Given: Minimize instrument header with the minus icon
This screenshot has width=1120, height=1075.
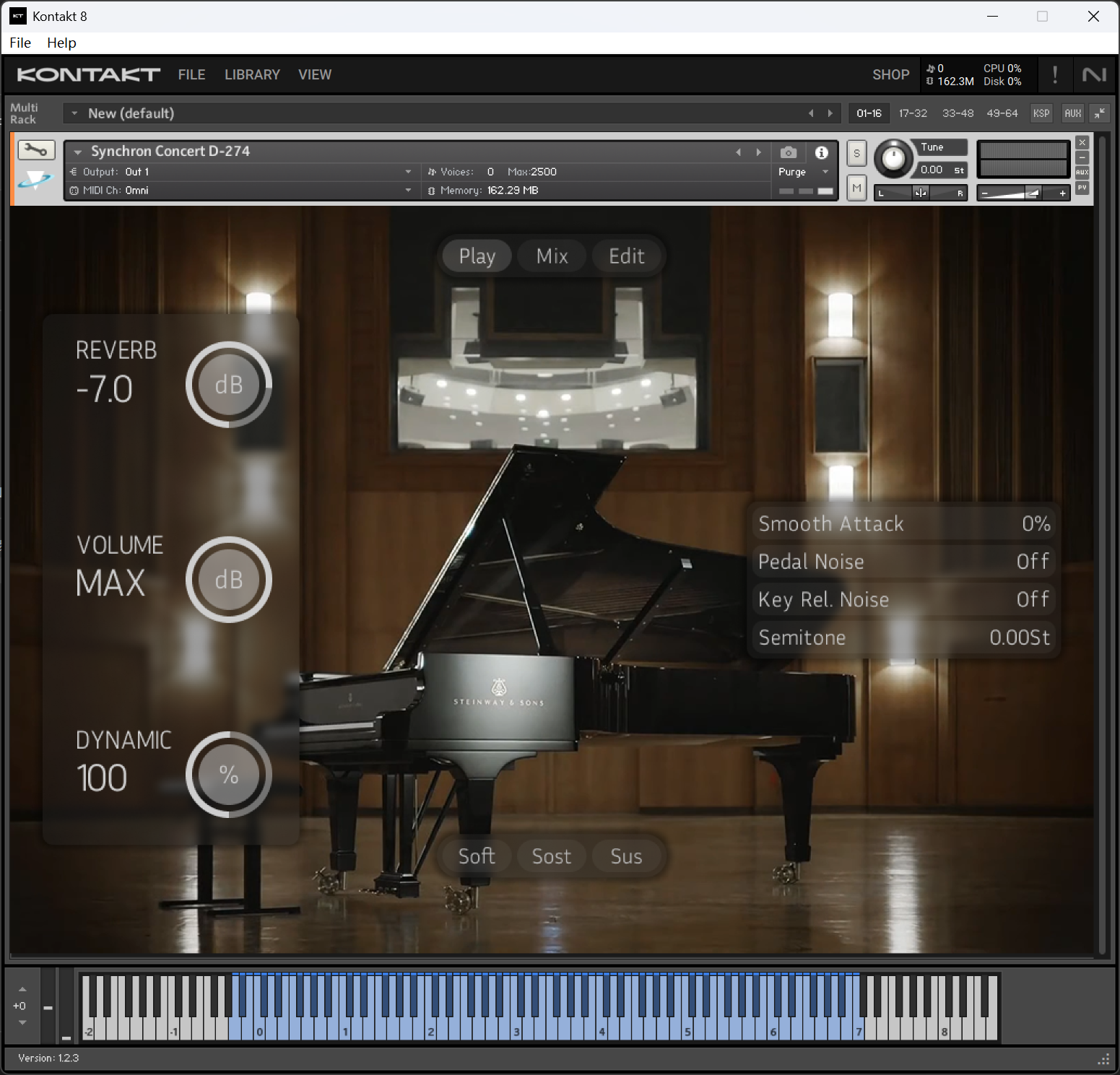Looking at the screenshot, I should (1082, 157).
